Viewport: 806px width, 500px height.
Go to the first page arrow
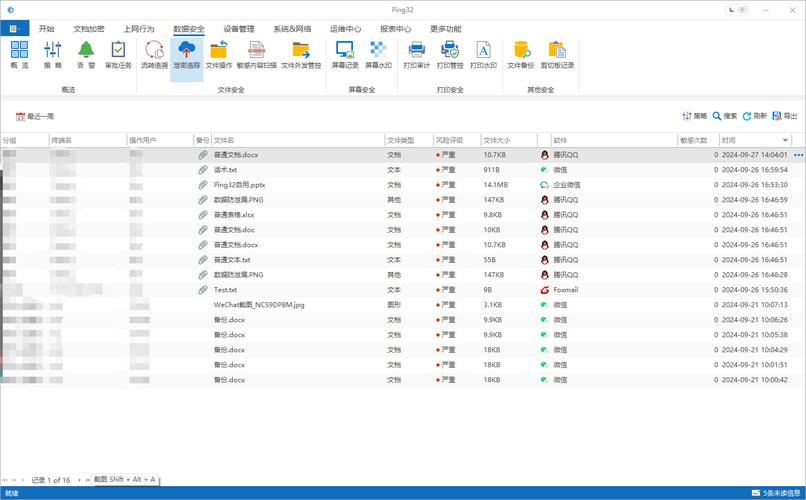point(5,480)
